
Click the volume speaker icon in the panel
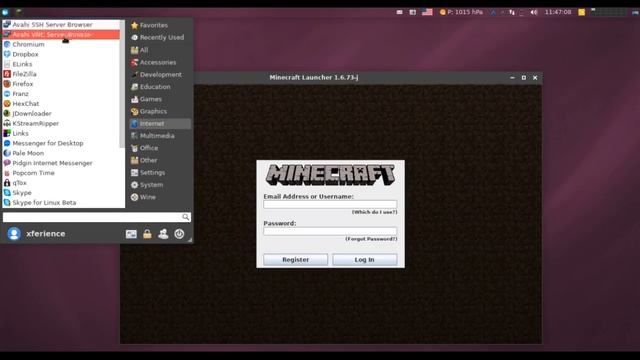pyautogui.click(x=533, y=12)
